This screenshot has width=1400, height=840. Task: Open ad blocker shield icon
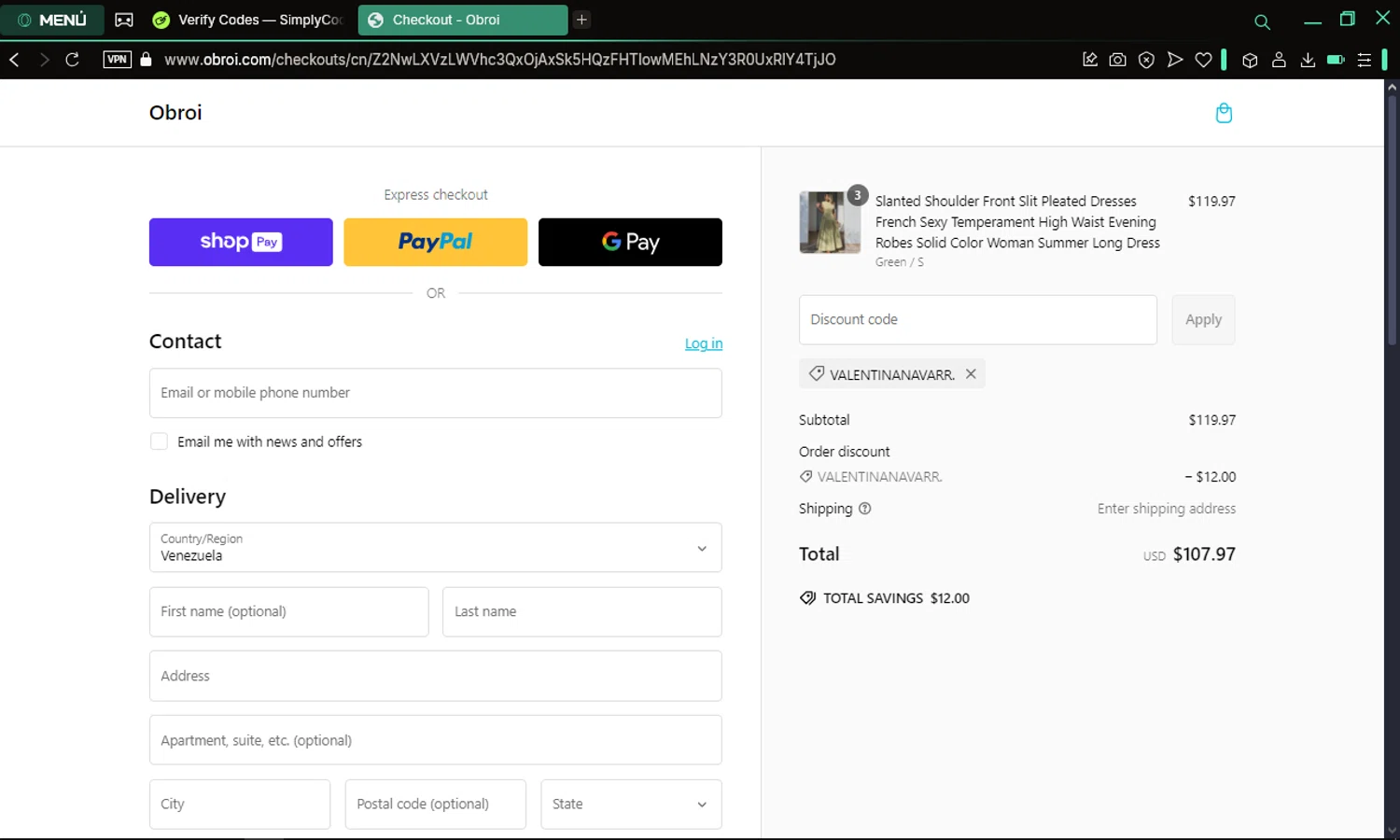[x=1146, y=60]
